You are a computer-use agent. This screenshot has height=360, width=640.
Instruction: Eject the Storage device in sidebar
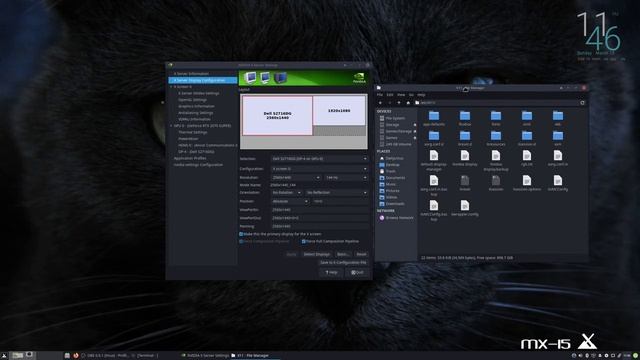coord(415,124)
